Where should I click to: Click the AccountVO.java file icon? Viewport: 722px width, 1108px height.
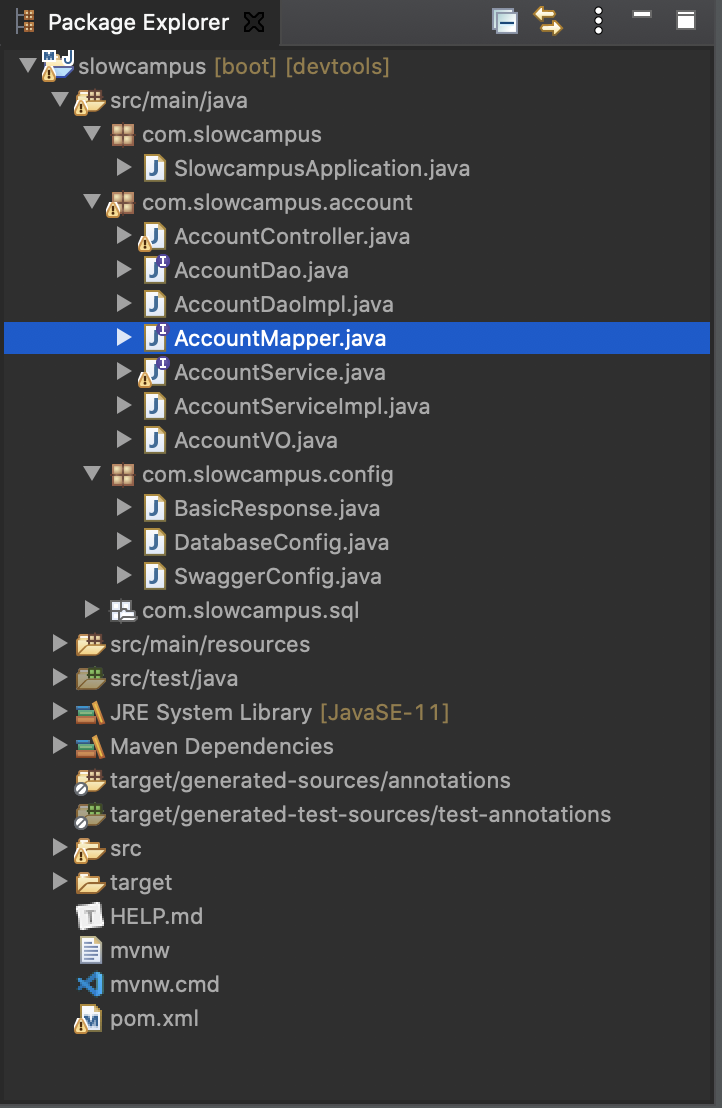(155, 440)
